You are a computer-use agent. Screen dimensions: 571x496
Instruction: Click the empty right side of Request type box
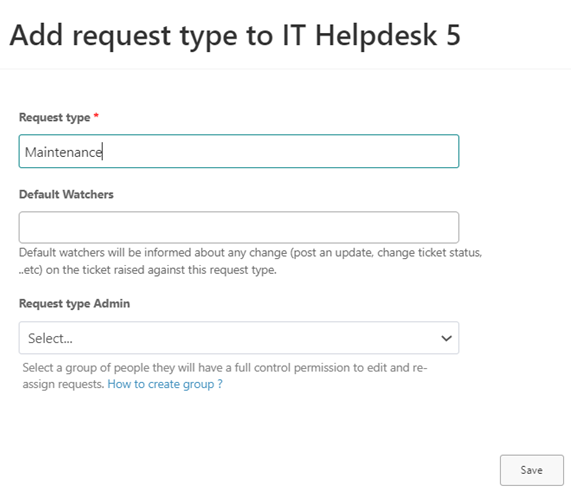click(x=280, y=151)
